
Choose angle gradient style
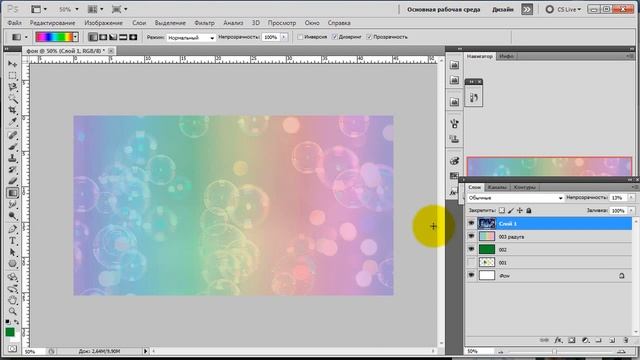tap(113, 37)
